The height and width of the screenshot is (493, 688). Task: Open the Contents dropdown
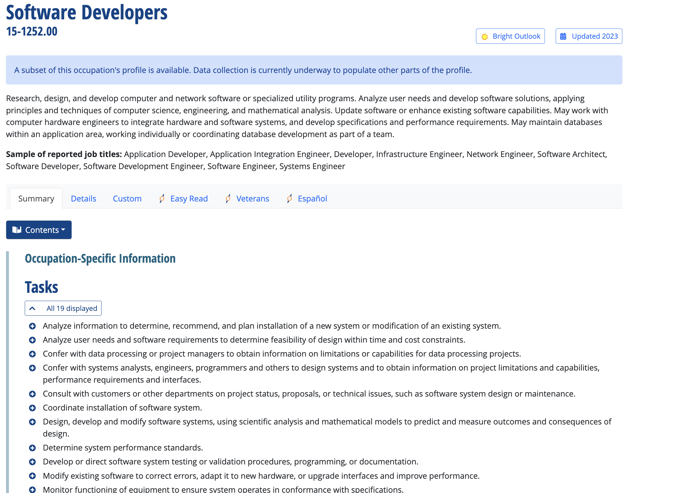pyautogui.click(x=39, y=230)
